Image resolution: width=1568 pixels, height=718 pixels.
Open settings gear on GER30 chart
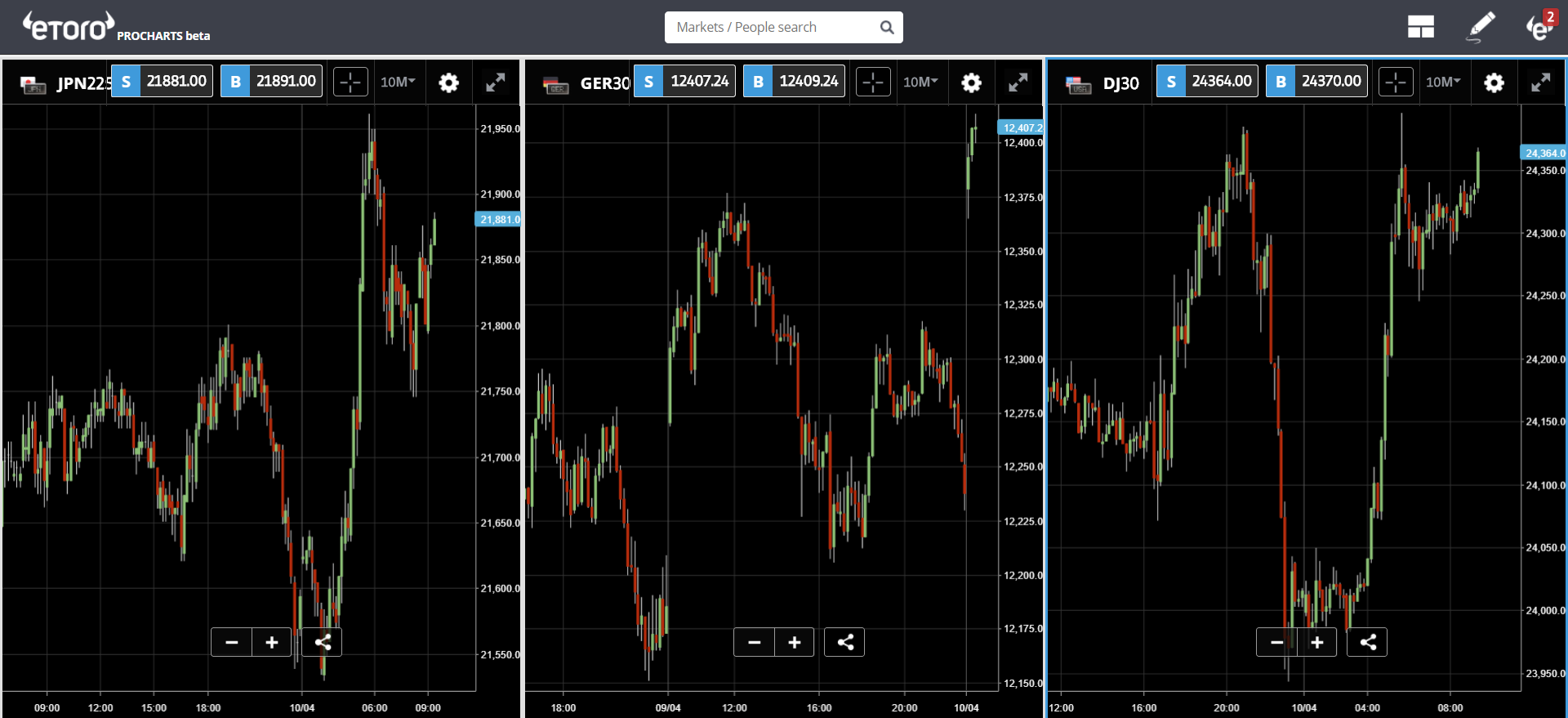tap(971, 83)
